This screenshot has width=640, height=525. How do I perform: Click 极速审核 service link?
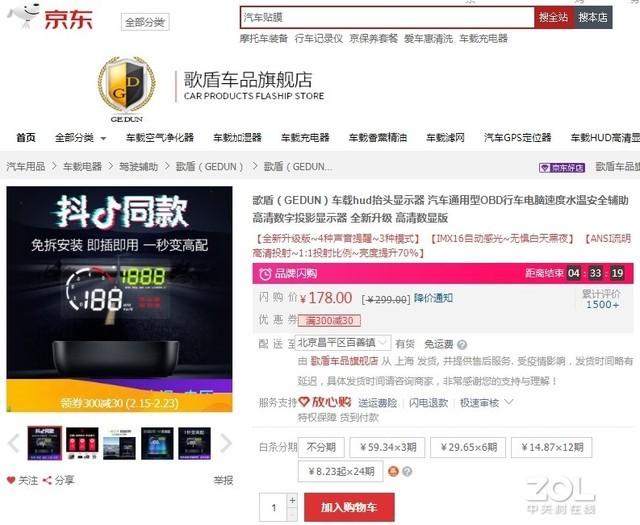[479, 403]
